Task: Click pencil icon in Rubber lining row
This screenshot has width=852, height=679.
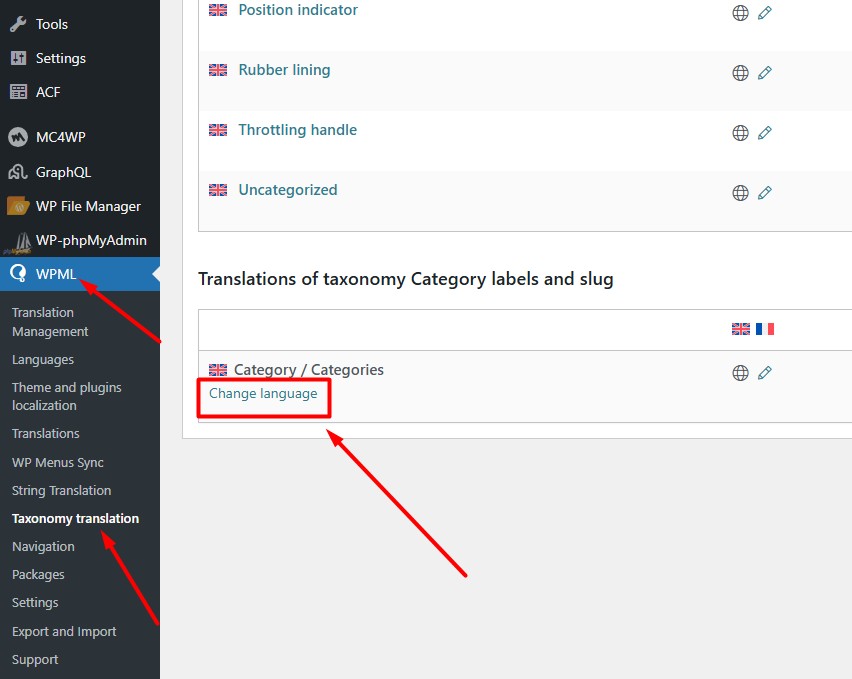Action: (x=765, y=73)
